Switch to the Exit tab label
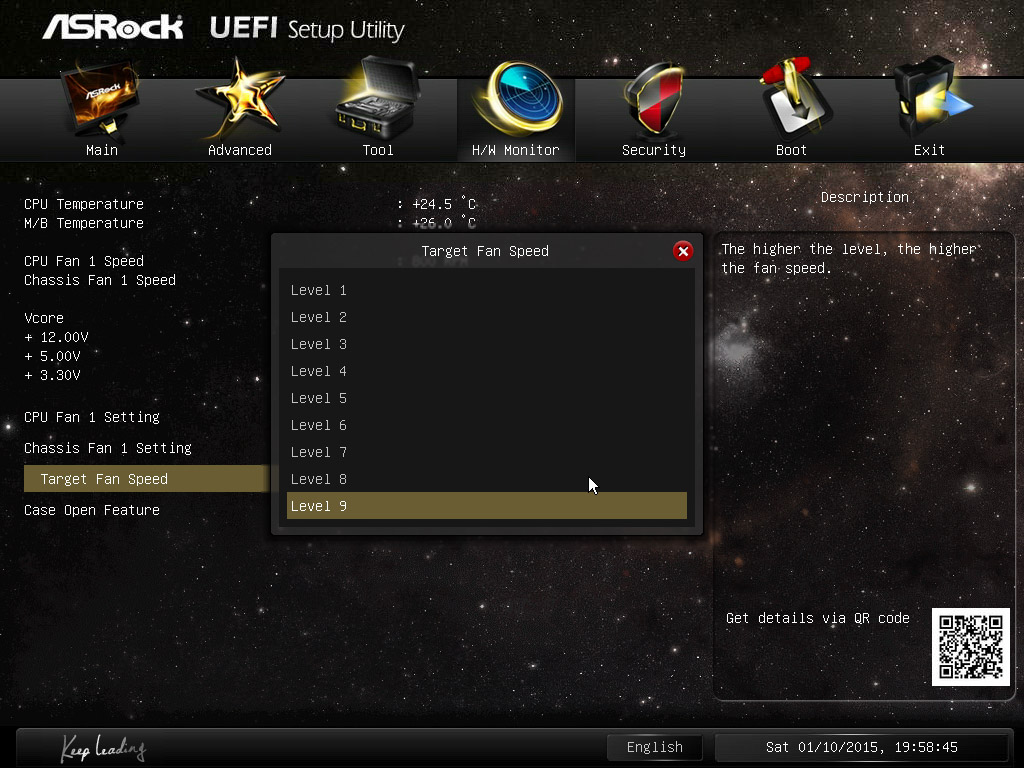Screen dimensions: 1024x768 pyautogui.click(x=929, y=150)
